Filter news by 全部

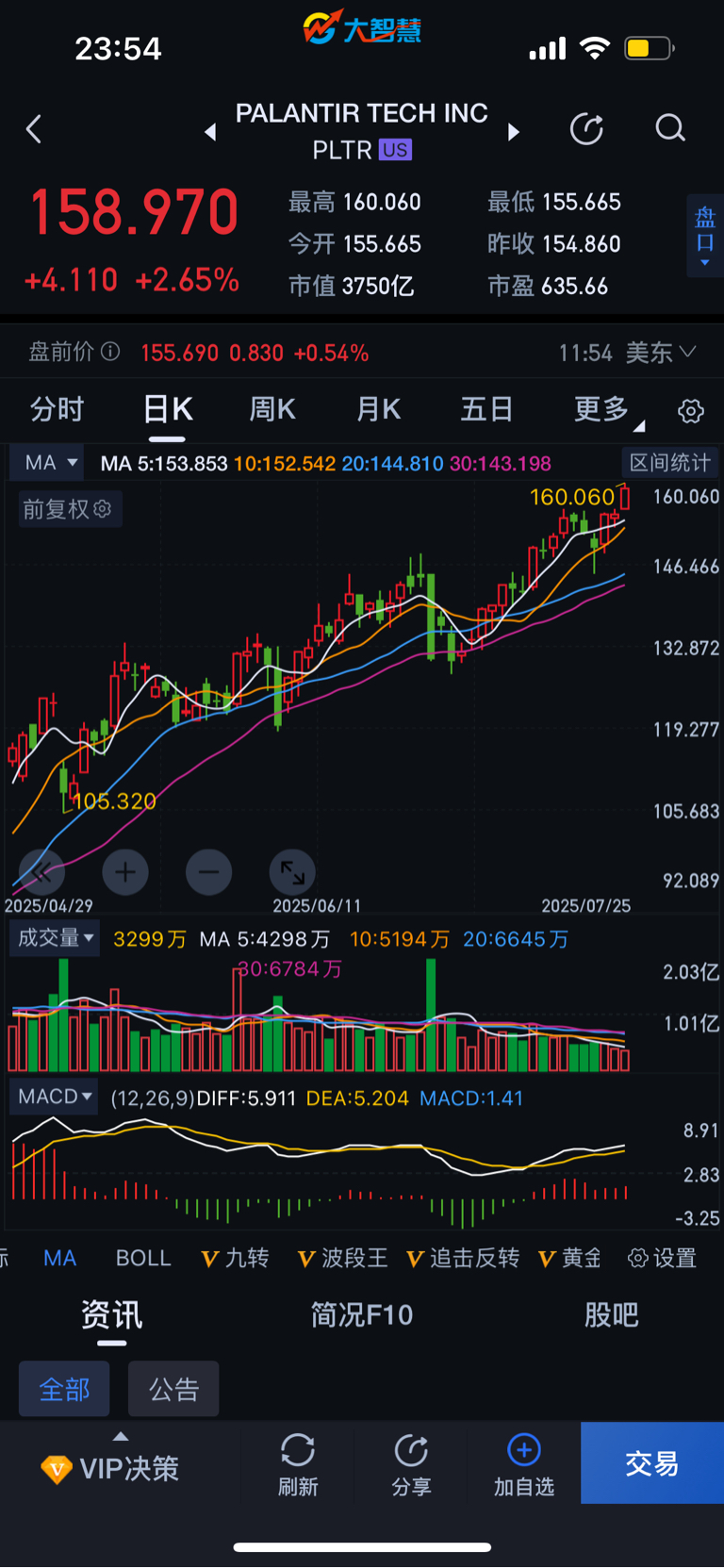coord(64,1389)
